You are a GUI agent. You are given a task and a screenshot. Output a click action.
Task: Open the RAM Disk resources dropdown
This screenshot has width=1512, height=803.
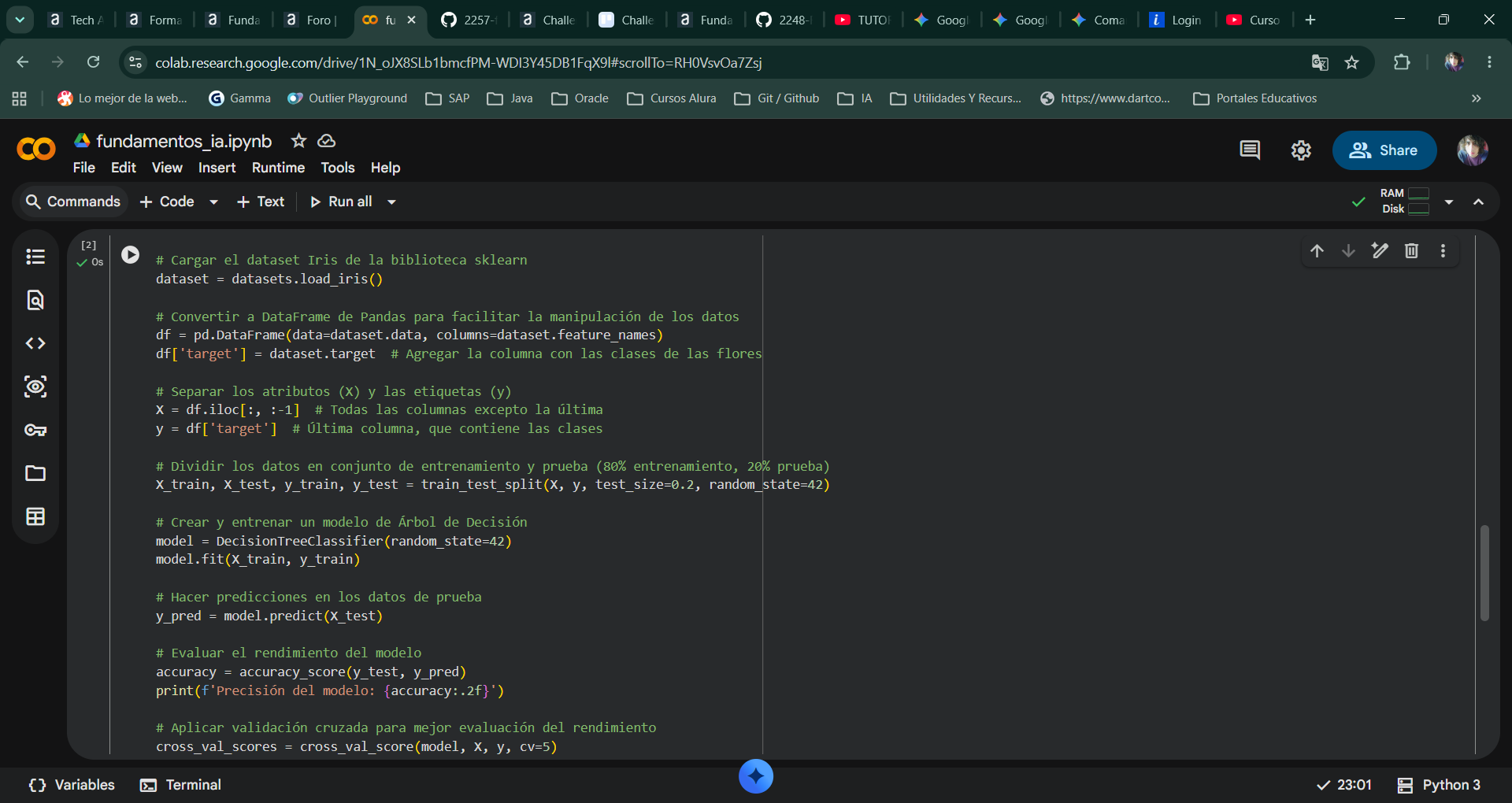point(1449,202)
